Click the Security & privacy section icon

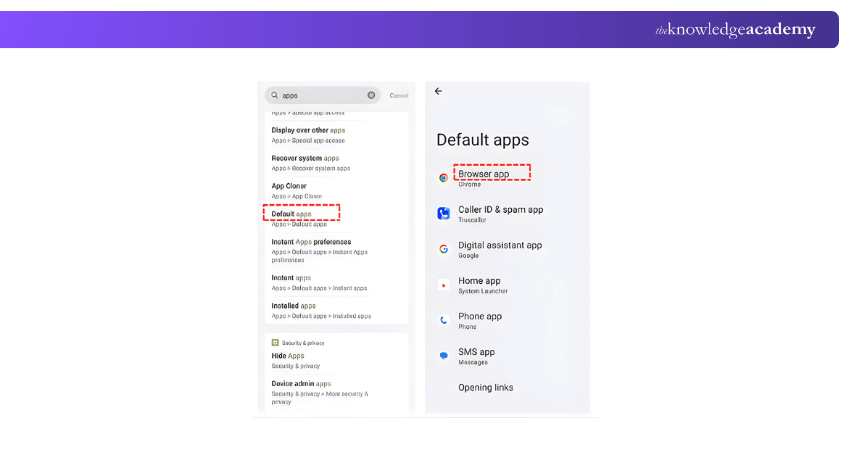pos(275,343)
